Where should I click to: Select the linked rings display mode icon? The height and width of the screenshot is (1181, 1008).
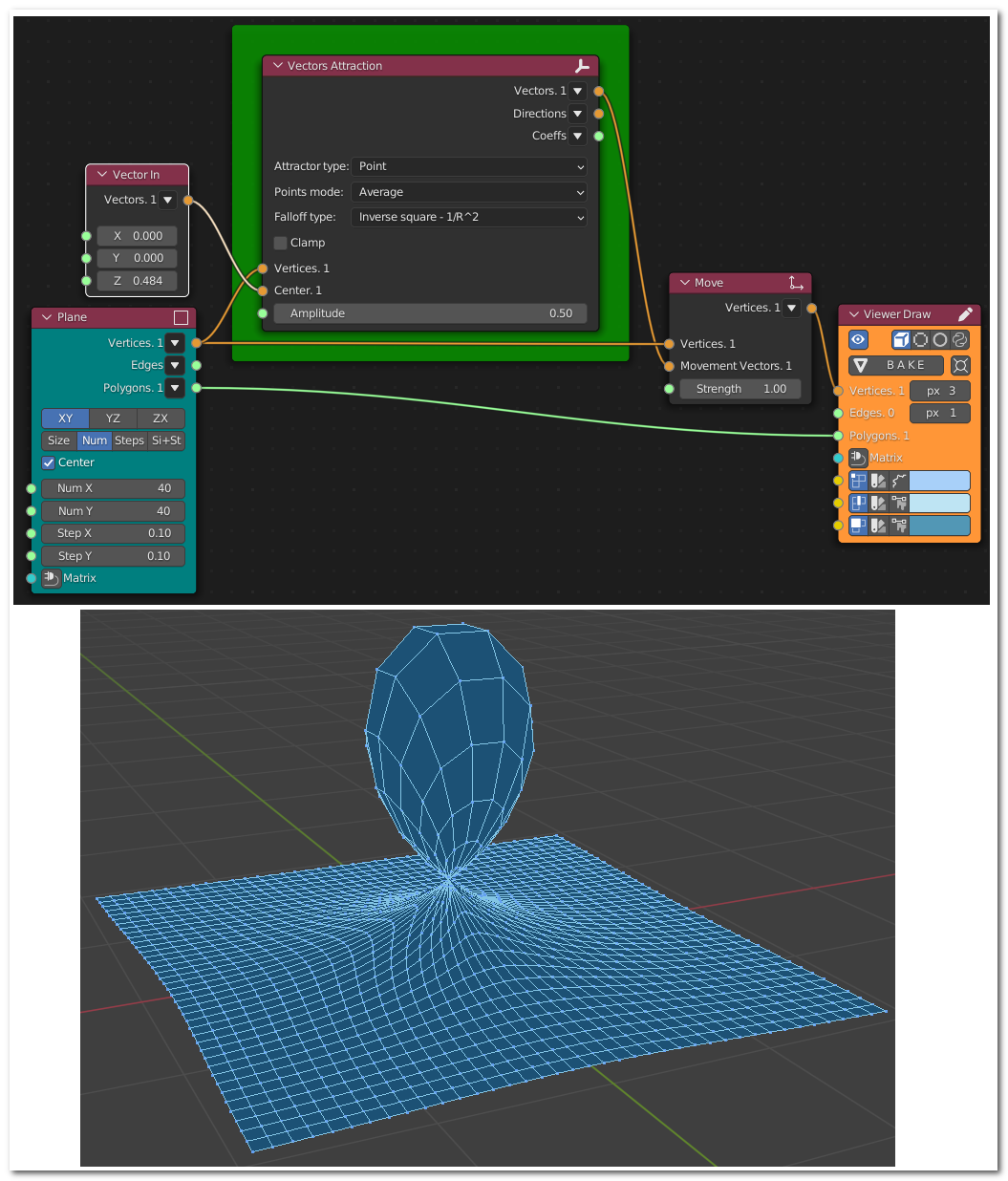coord(960,339)
